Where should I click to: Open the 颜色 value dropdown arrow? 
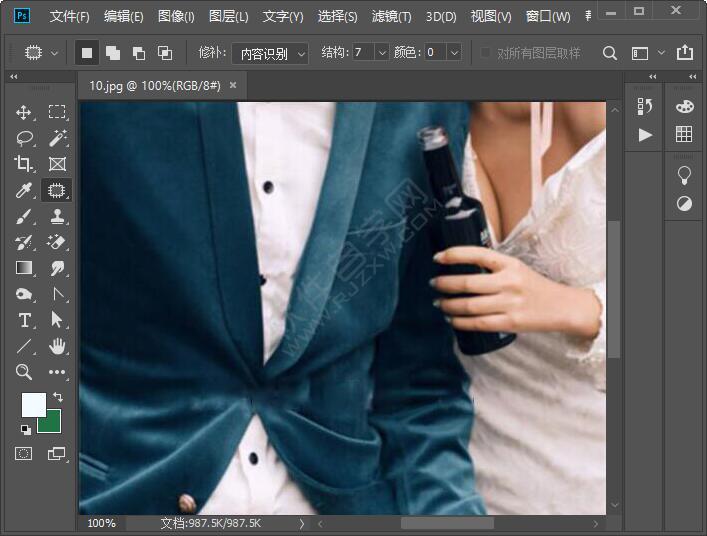pos(454,53)
